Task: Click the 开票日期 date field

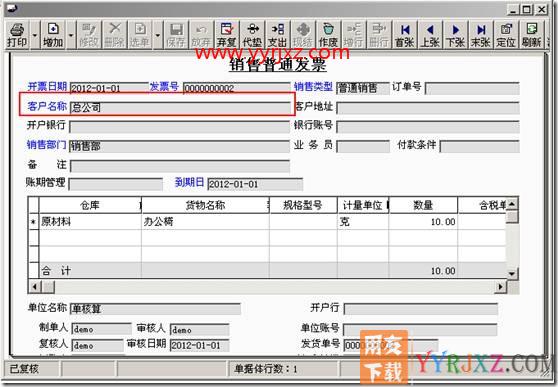Action: click(109, 88)
